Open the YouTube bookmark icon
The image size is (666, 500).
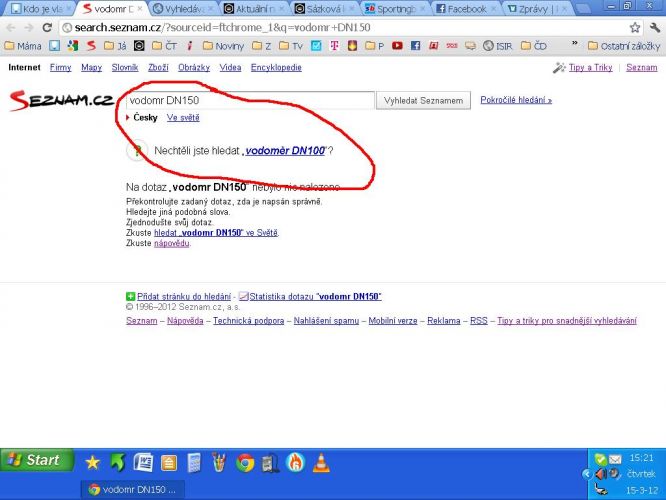click(x=397, y=45)
